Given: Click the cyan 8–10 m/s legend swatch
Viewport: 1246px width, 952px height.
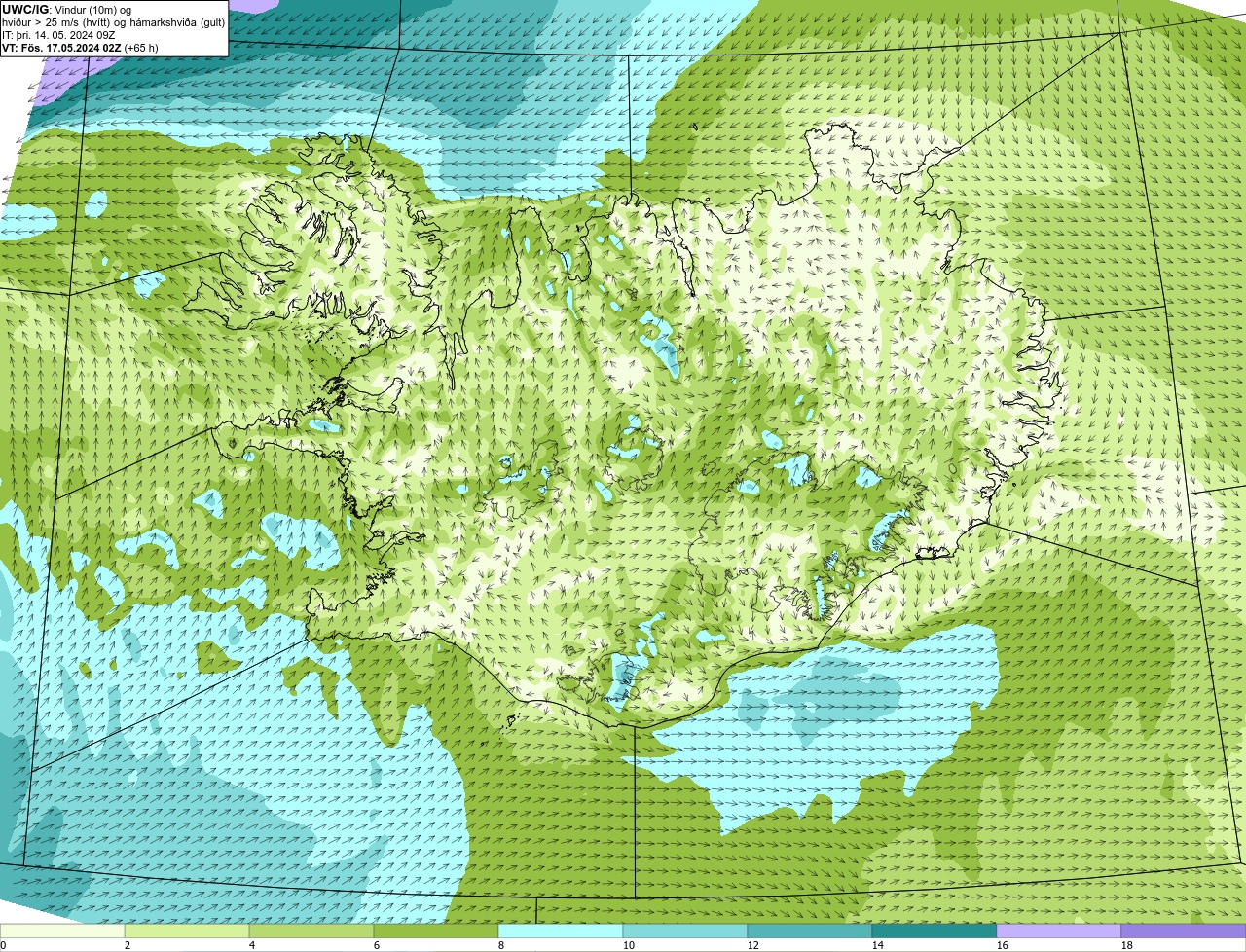Looking at the screenshot, I should [x=561, y=931].
